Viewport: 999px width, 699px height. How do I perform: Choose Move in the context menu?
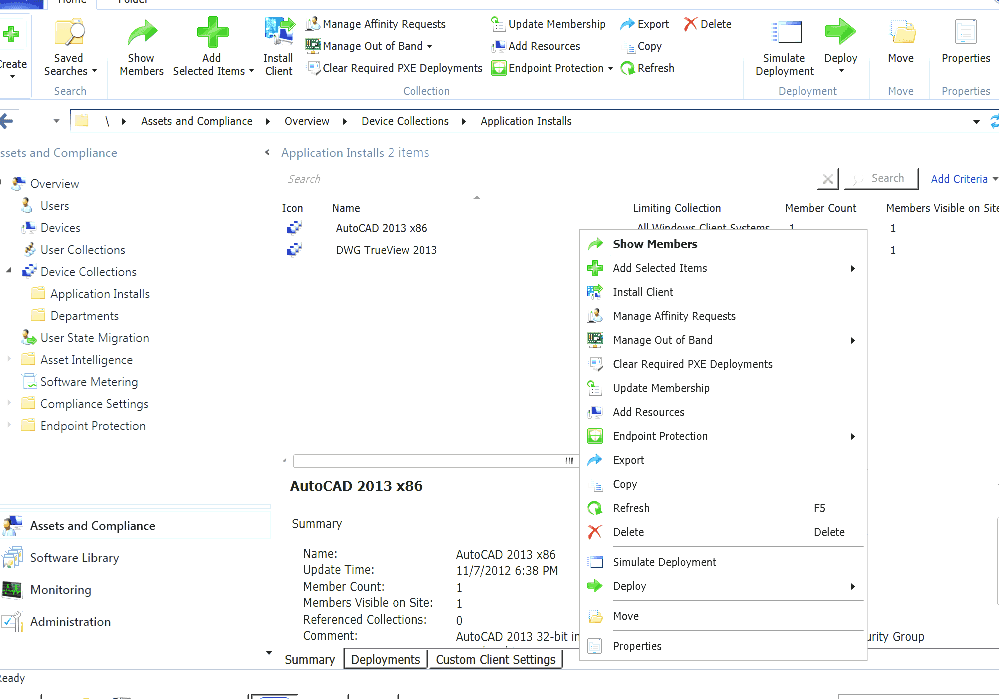pyautogui.click(x=723, y=616)
